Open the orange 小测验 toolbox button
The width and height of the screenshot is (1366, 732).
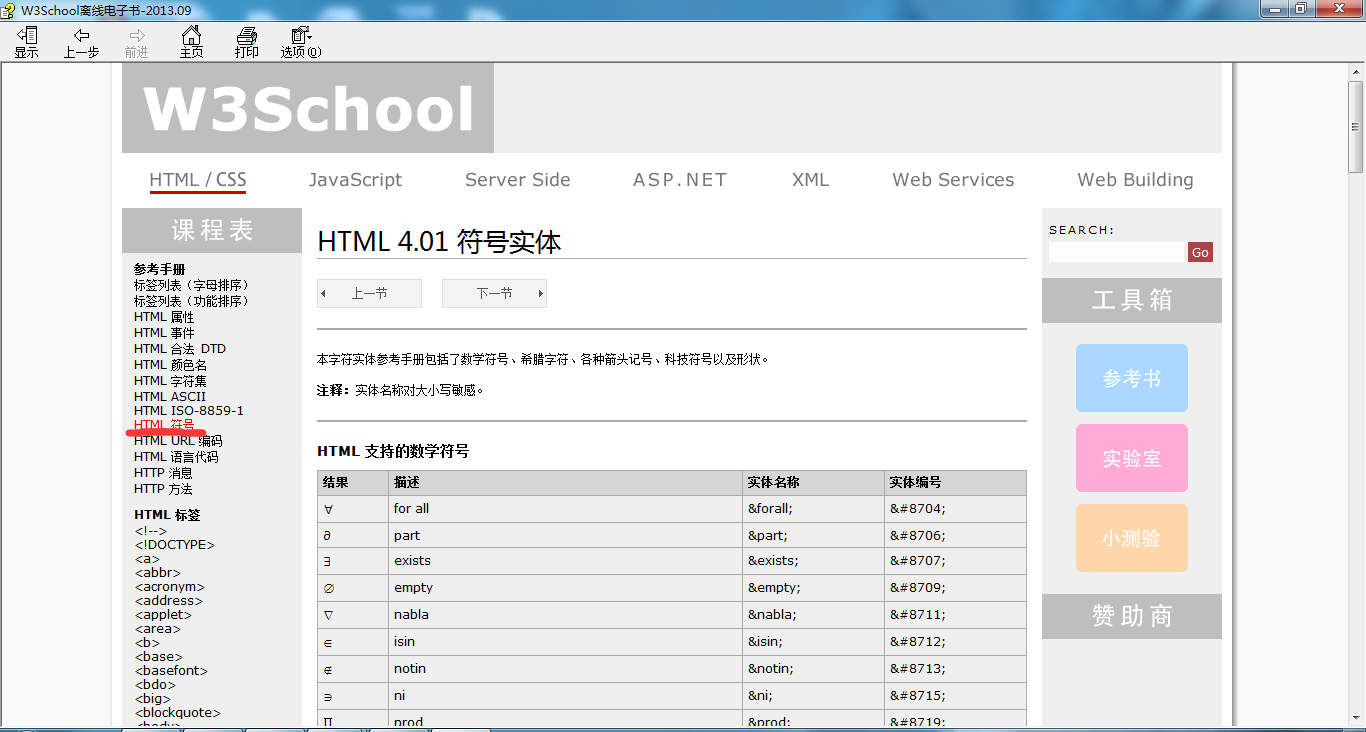1132,538
